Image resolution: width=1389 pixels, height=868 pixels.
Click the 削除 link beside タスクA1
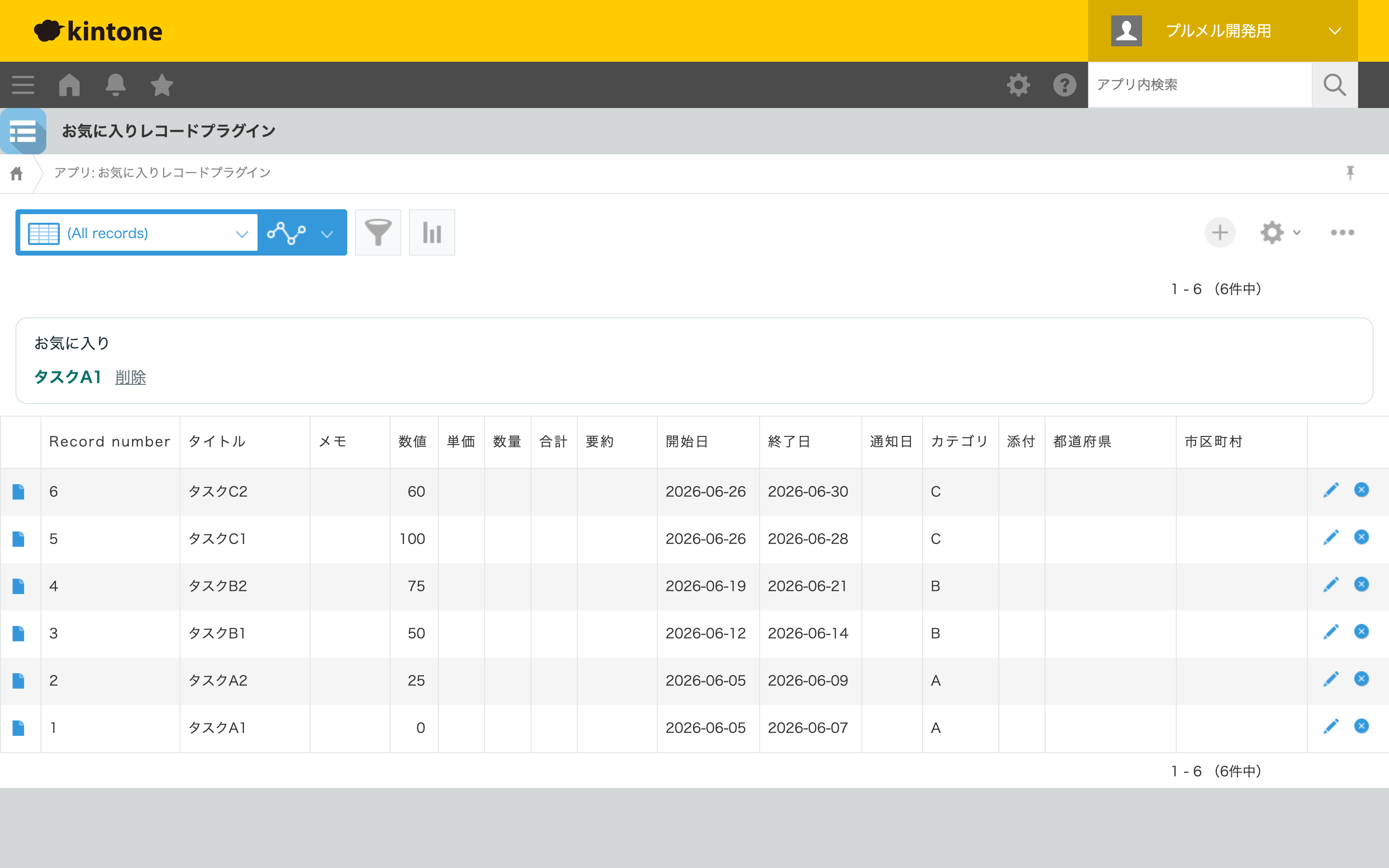coord(130,377)
